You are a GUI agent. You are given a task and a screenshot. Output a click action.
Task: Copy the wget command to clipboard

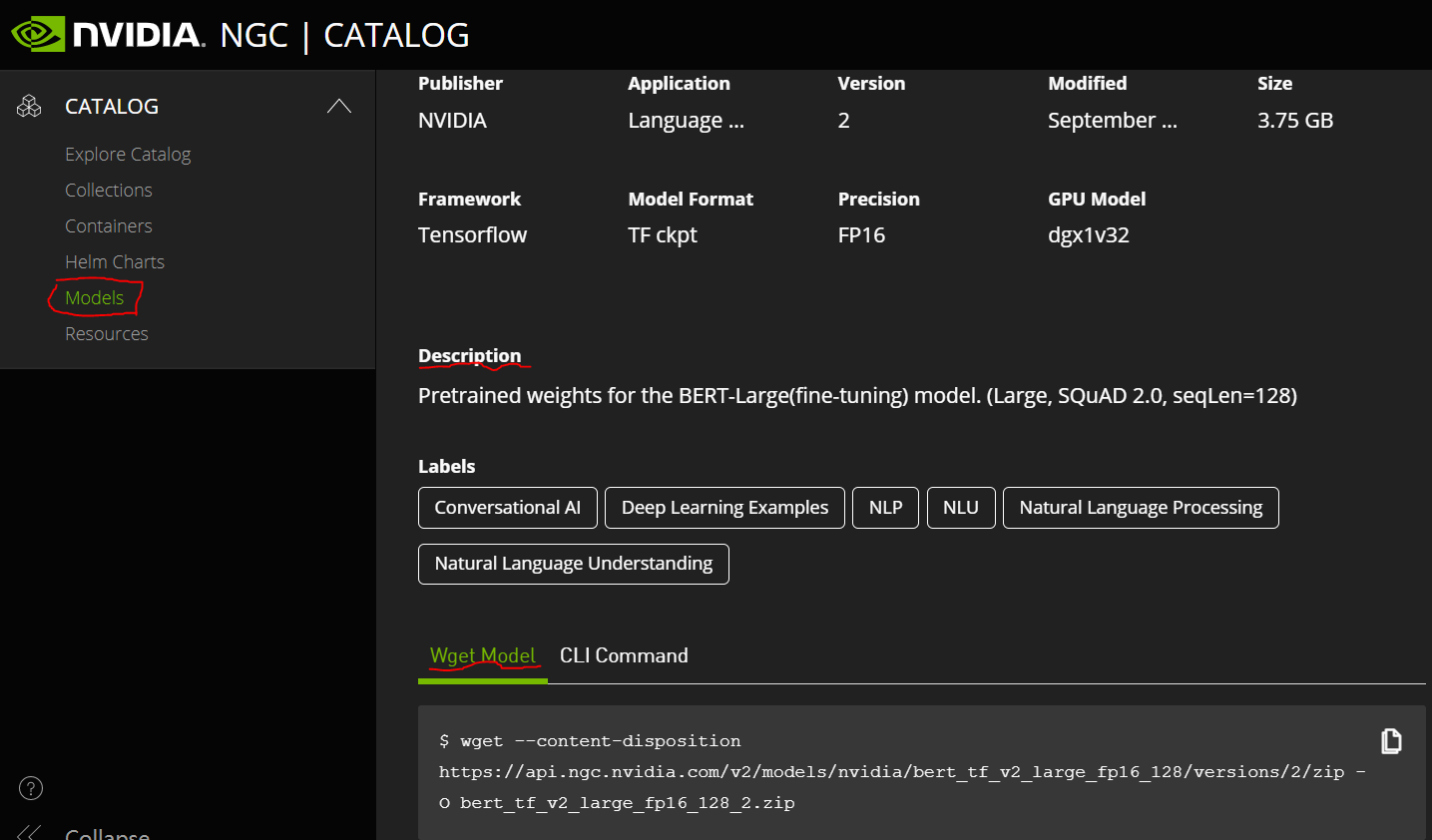coord(1391,741)
